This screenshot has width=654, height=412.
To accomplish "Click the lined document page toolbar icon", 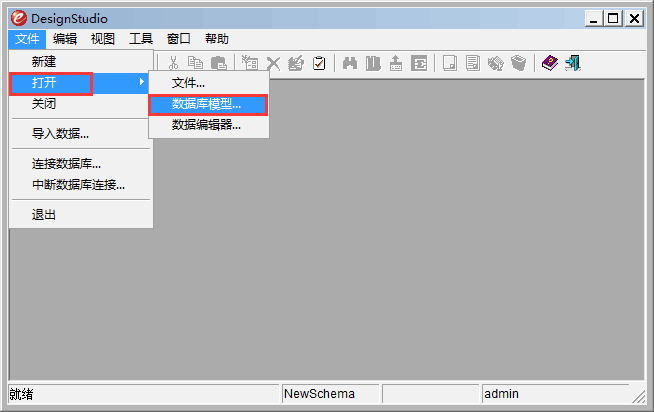I will click(x=473, y=63).
